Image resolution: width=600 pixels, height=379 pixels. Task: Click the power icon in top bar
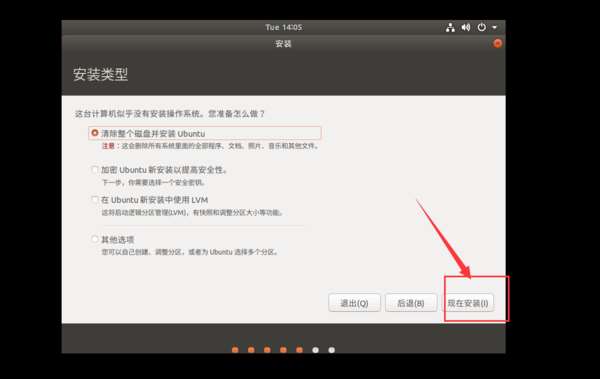tap(482, 27)
